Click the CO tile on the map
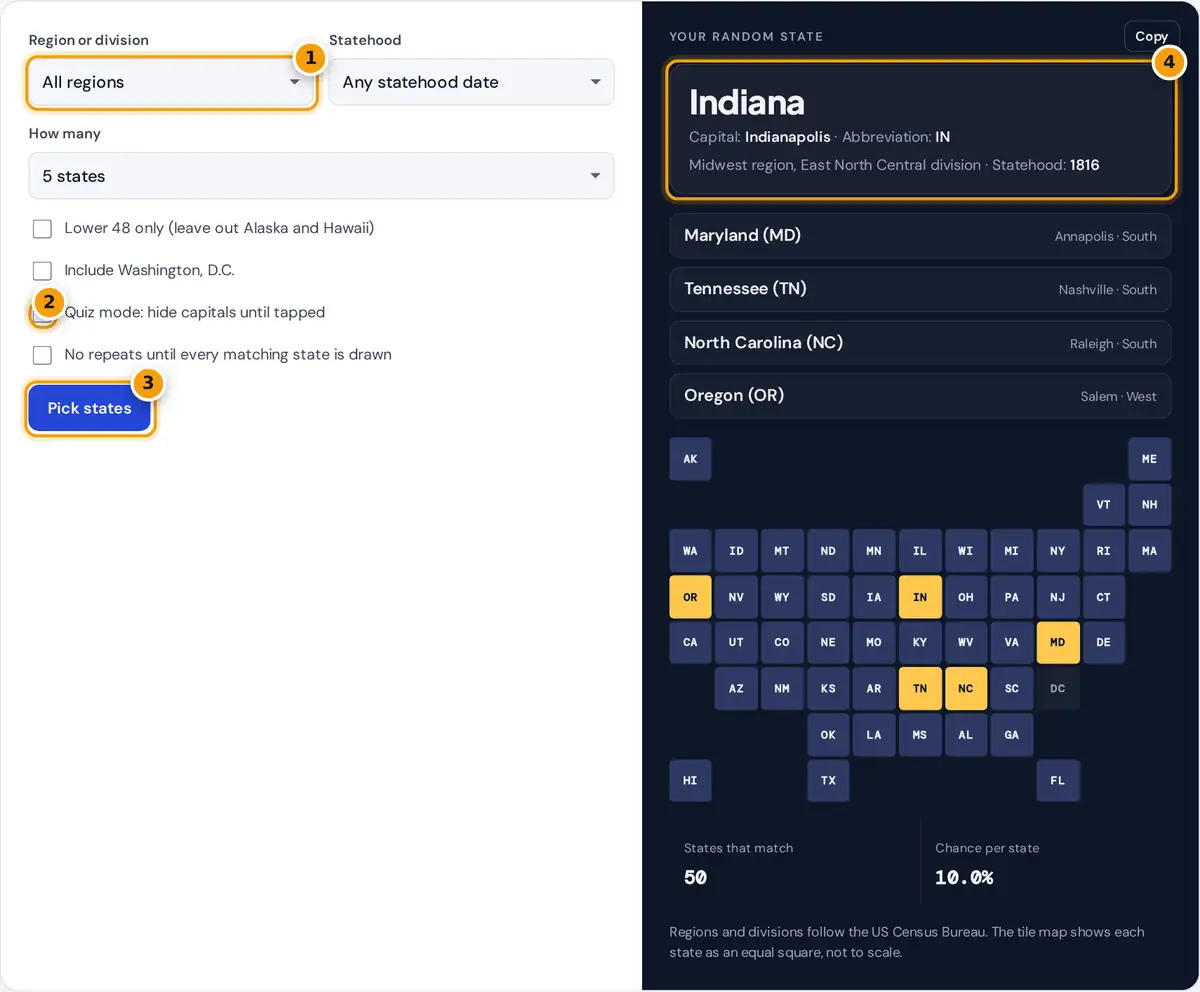 [x=782, y=642]
